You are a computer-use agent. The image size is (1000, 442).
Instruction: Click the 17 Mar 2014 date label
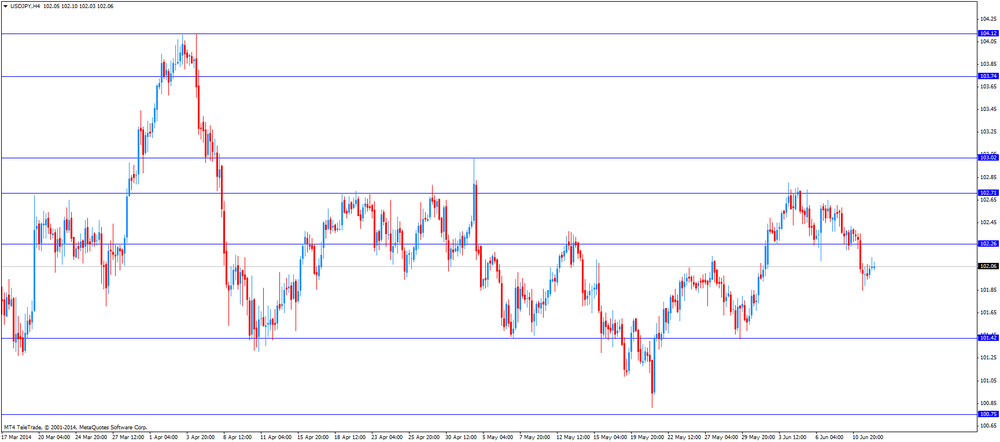16,437
